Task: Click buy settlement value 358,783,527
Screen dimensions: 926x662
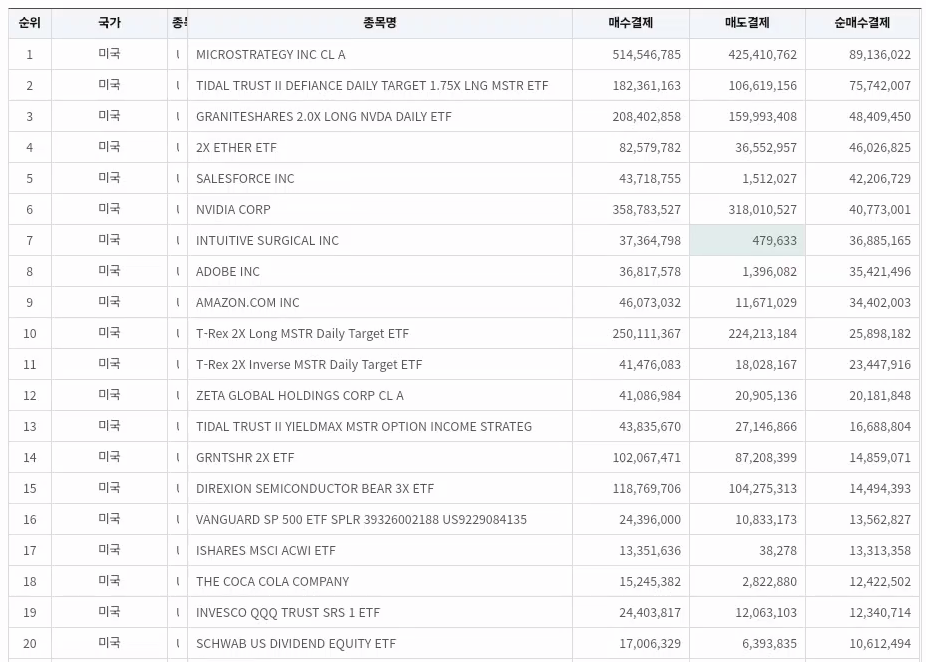Action: click(646, 210)
